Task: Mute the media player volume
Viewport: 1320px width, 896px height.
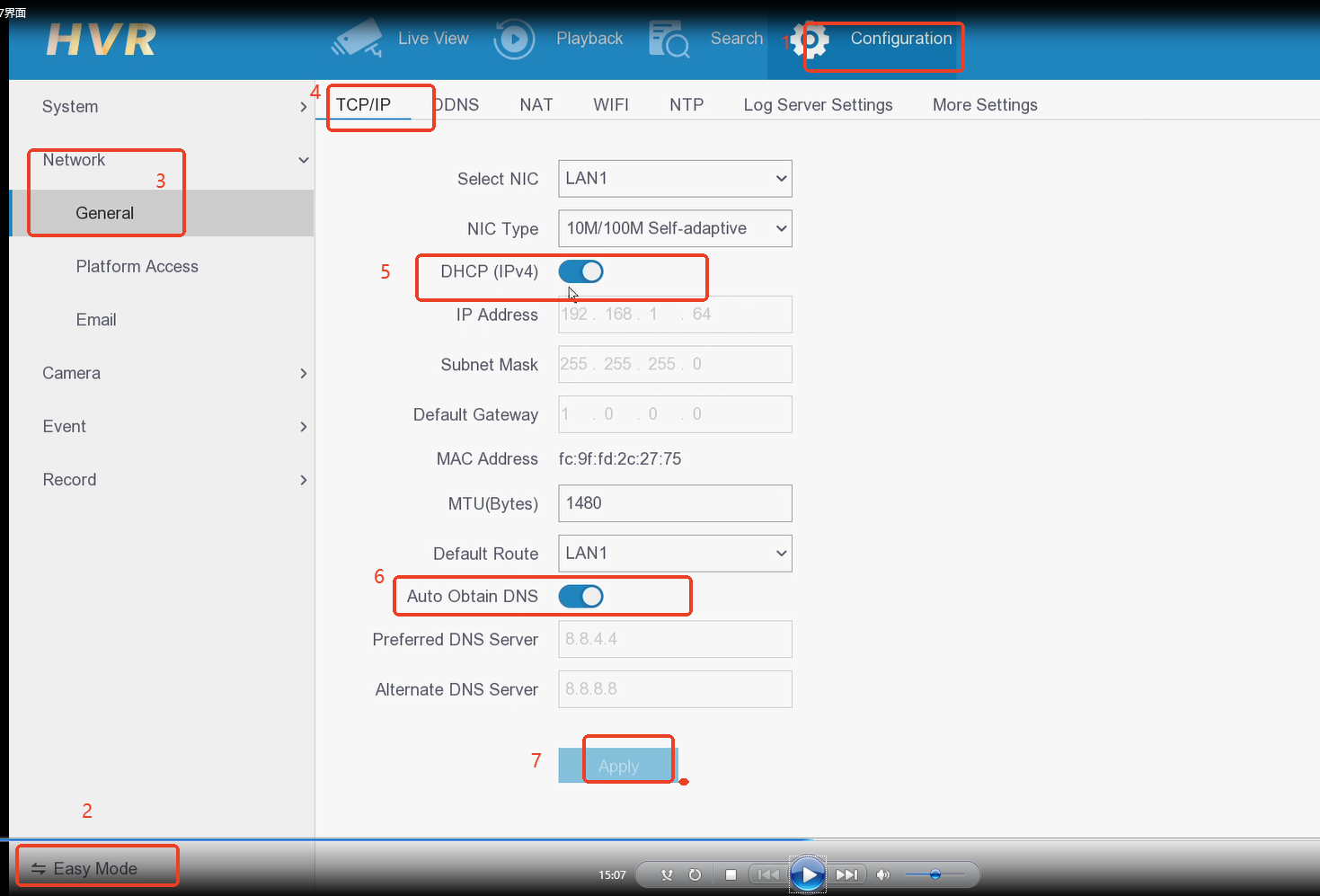Action: pos(882,874)
